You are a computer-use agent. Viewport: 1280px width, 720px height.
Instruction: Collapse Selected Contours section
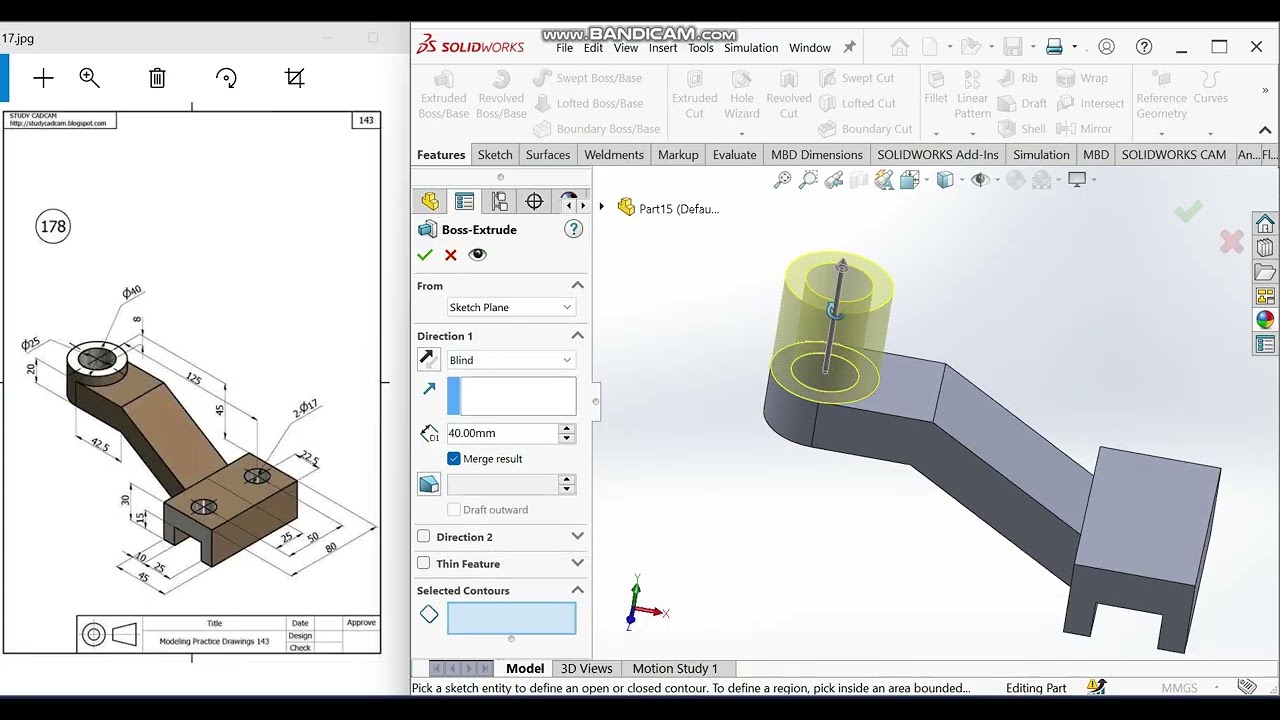(577, 591)
